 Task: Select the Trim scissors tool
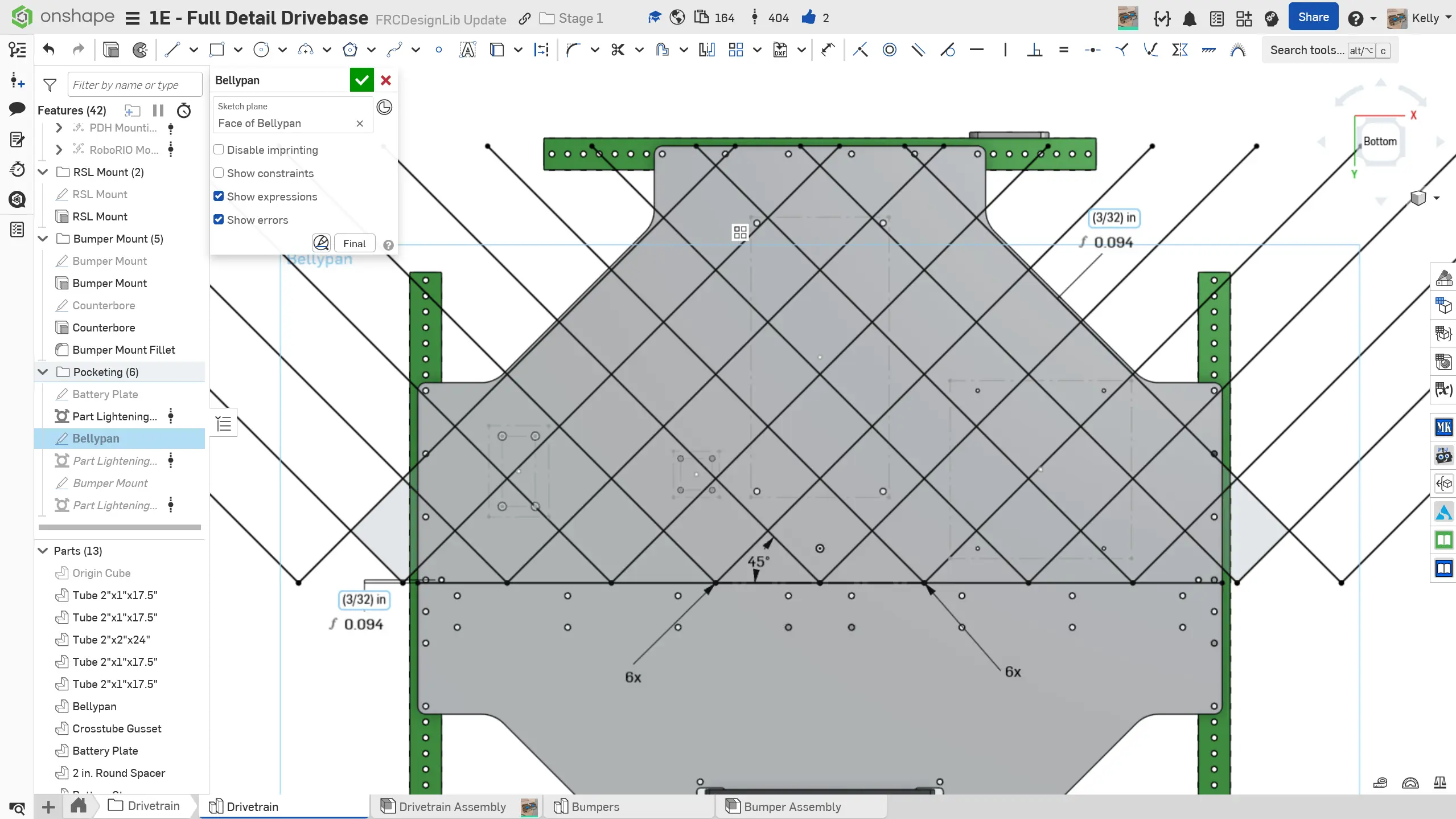618,50
